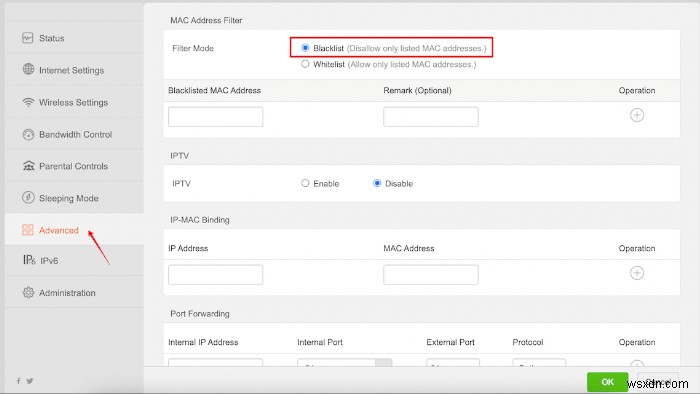Open the IPv6 label in the sidebar
This screenshot has height=394, width=700.
49,261
